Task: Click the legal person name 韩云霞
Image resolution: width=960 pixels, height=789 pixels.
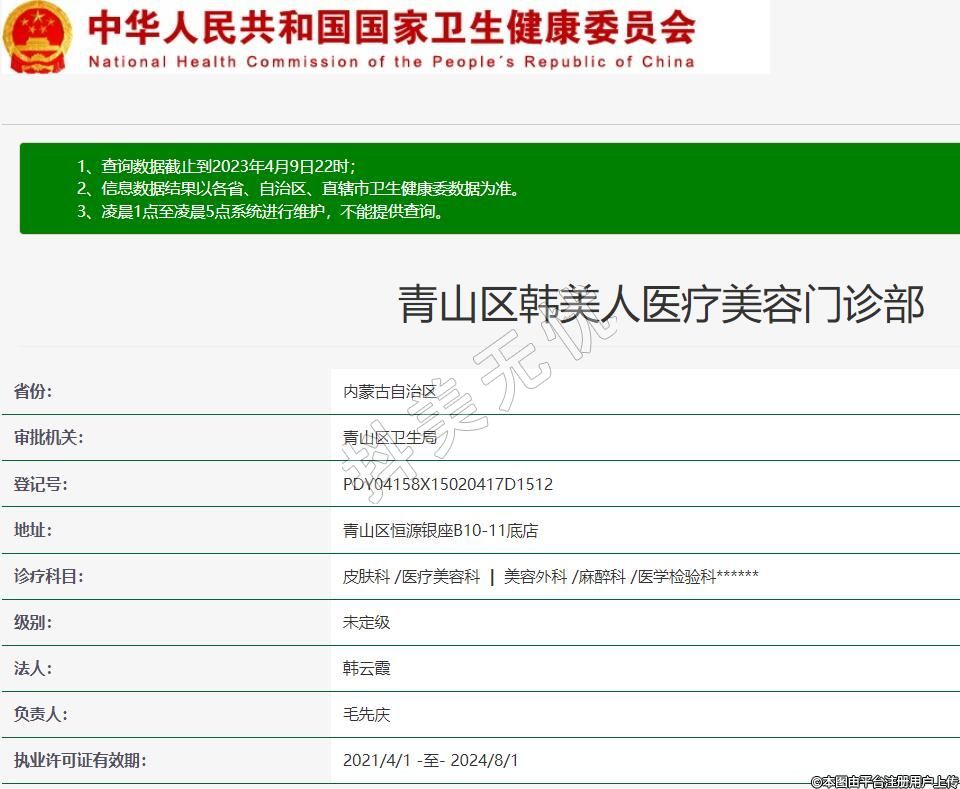Action: [x=366, y=668]
